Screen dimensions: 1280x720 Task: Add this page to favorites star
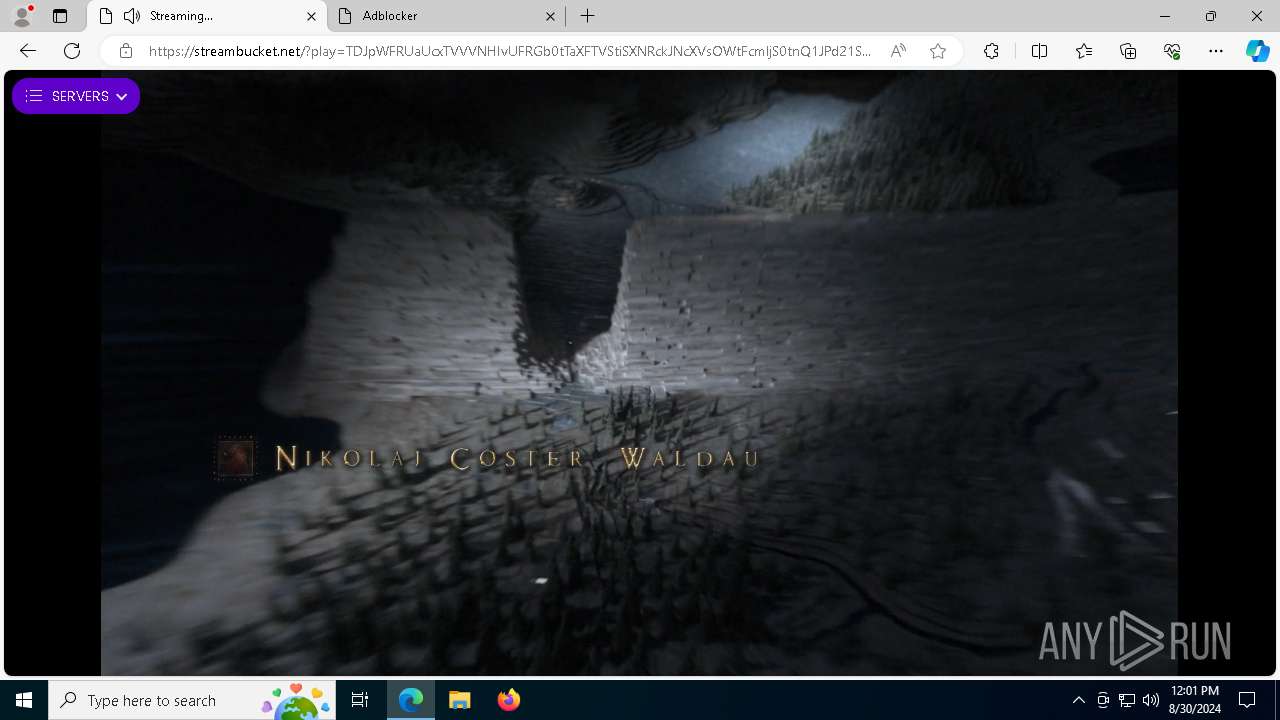[x=938, y=51]
